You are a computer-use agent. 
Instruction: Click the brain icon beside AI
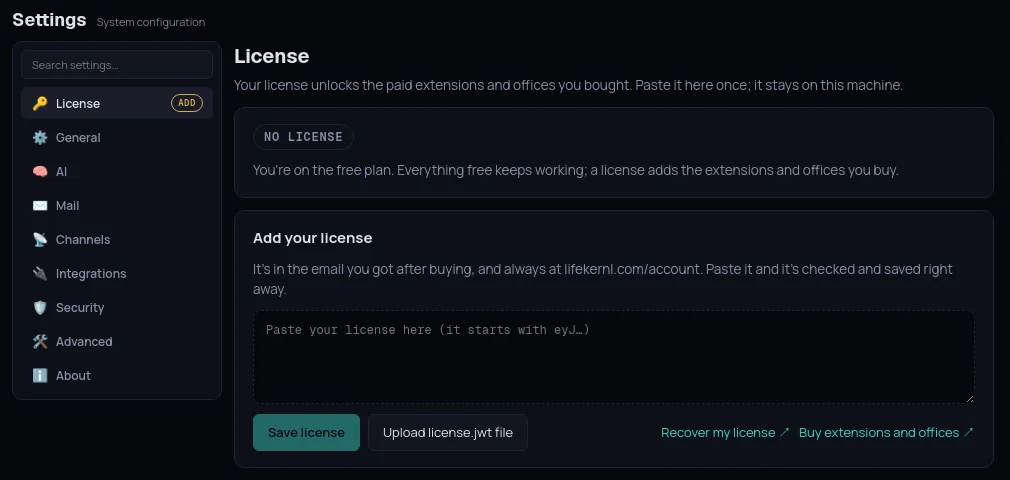[x=40, y=172]
